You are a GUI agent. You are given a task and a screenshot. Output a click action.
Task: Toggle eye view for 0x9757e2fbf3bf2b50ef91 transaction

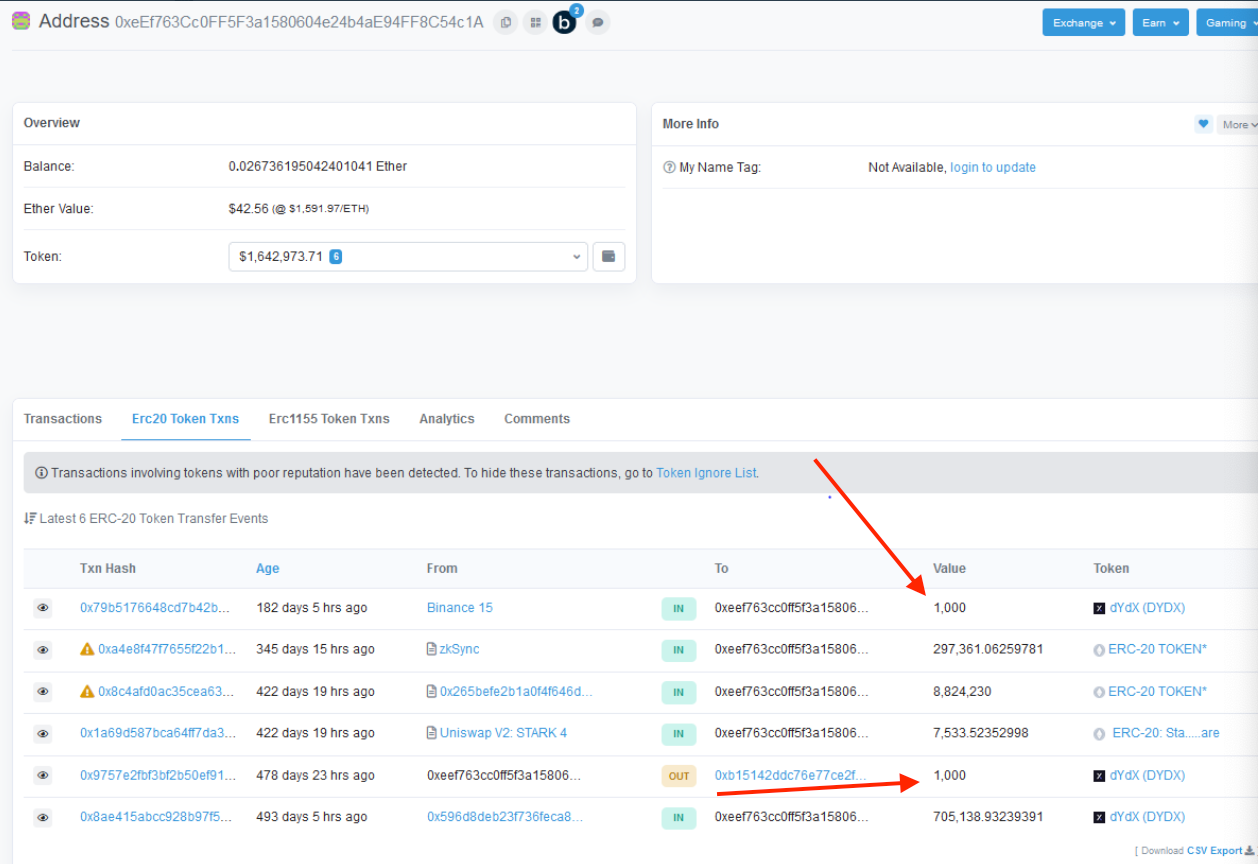pyautogui.click(x=43, y=775)
